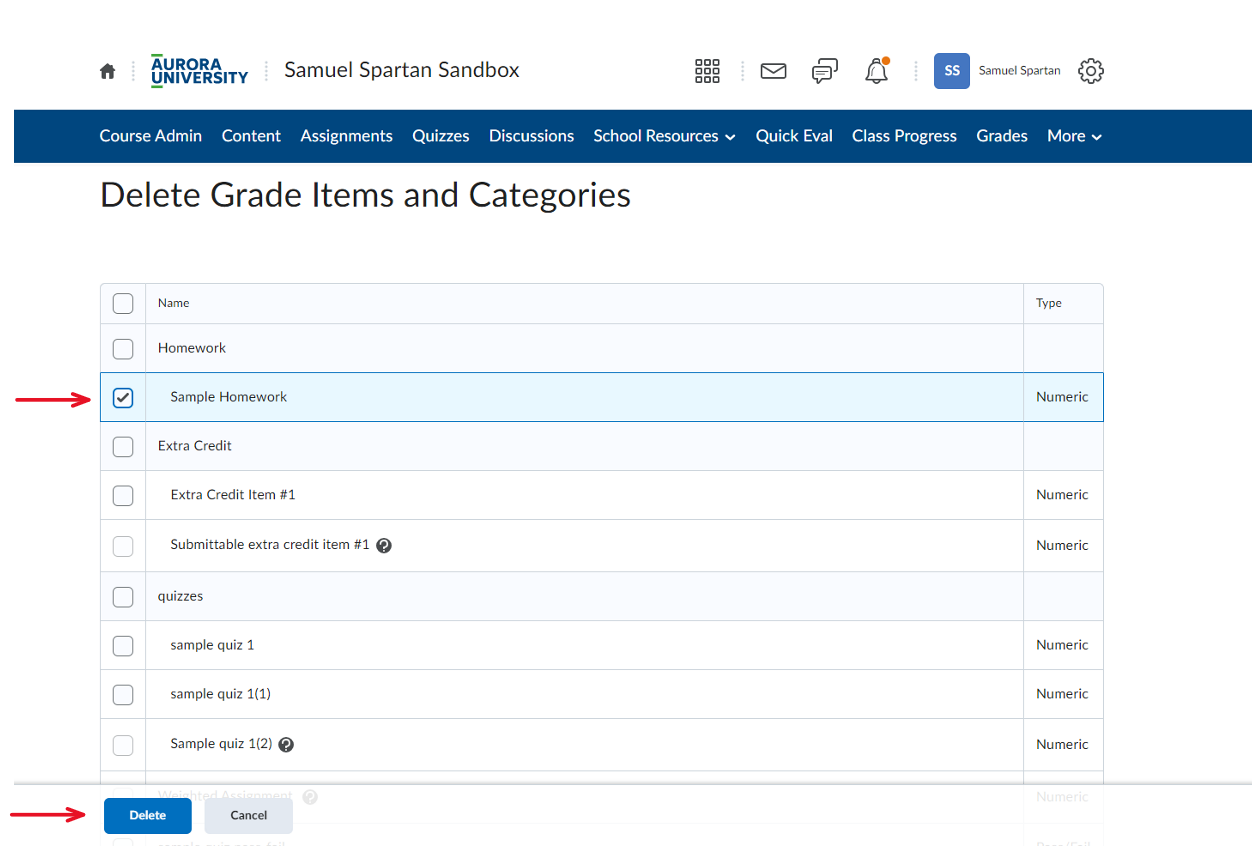Open the message alerts envelope icon

(773, 71)
